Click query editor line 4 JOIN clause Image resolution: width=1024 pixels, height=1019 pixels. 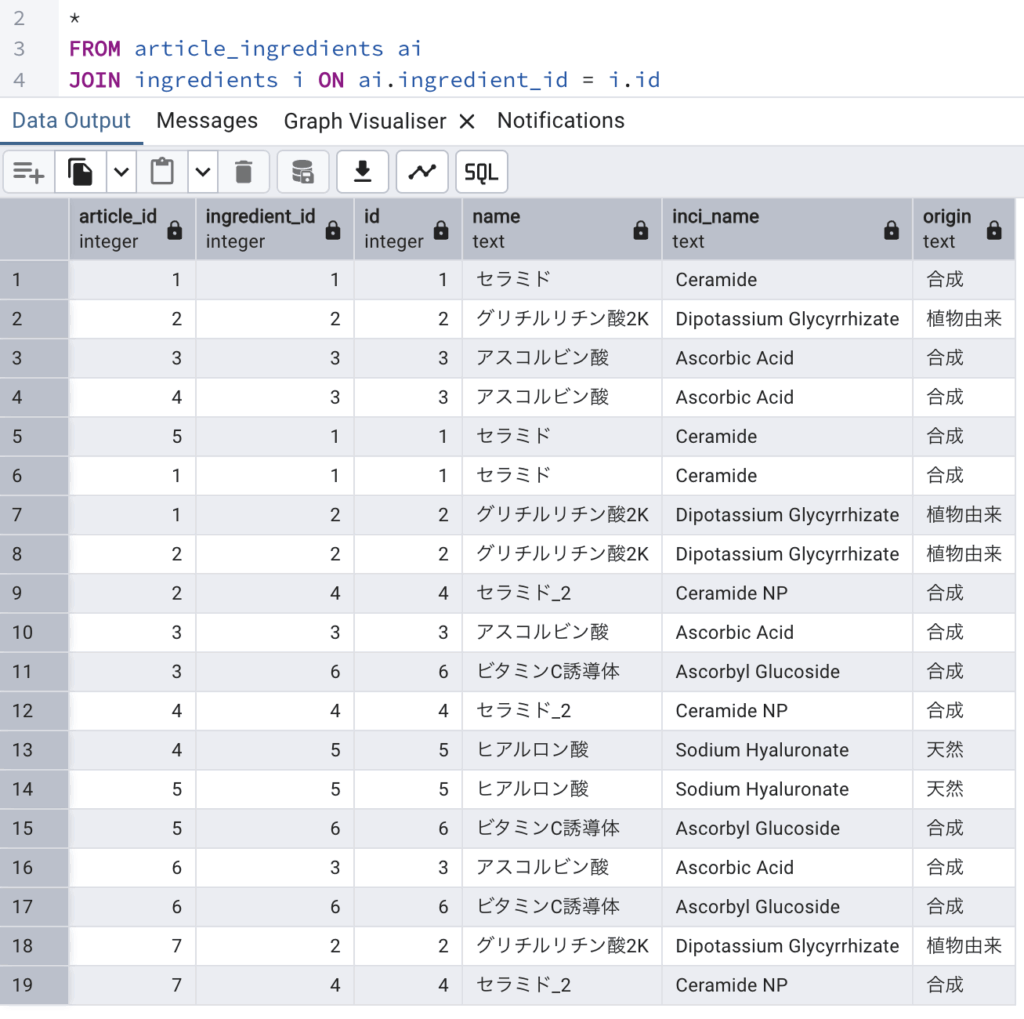tap(364, 80)
